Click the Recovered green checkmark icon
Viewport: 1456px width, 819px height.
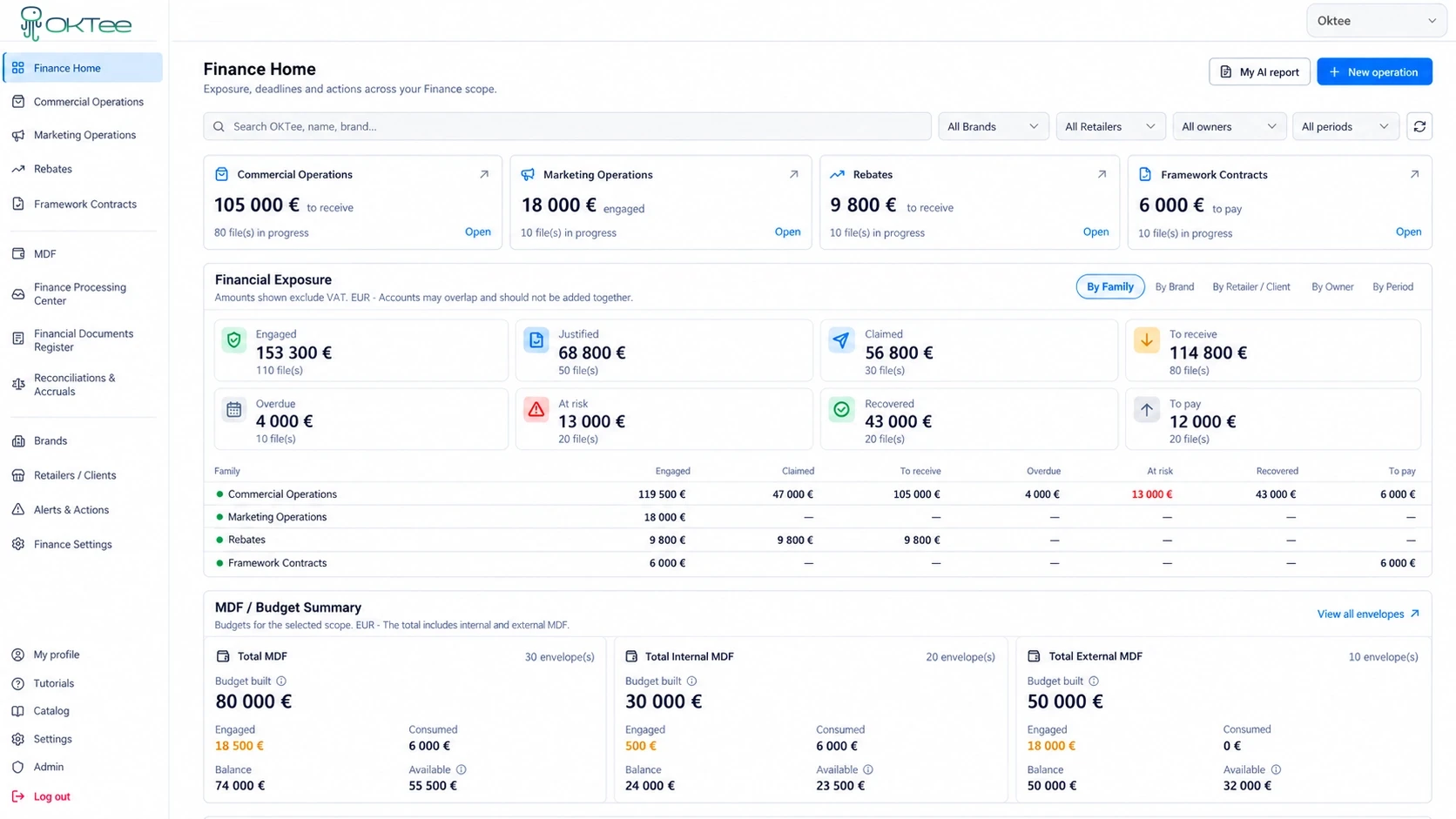pyautogui.click(x=841, y=410)
